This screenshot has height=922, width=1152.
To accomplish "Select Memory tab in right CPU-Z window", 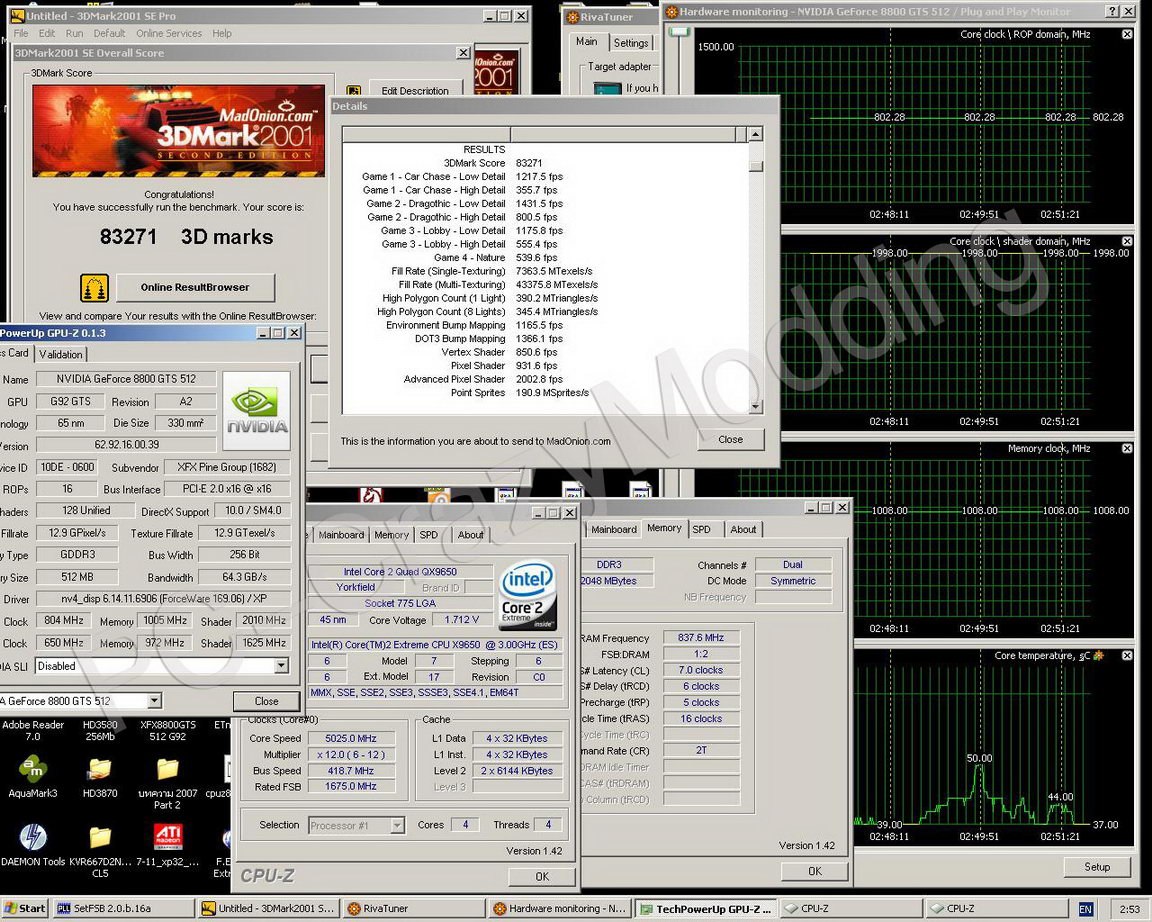I will [664, 527].
